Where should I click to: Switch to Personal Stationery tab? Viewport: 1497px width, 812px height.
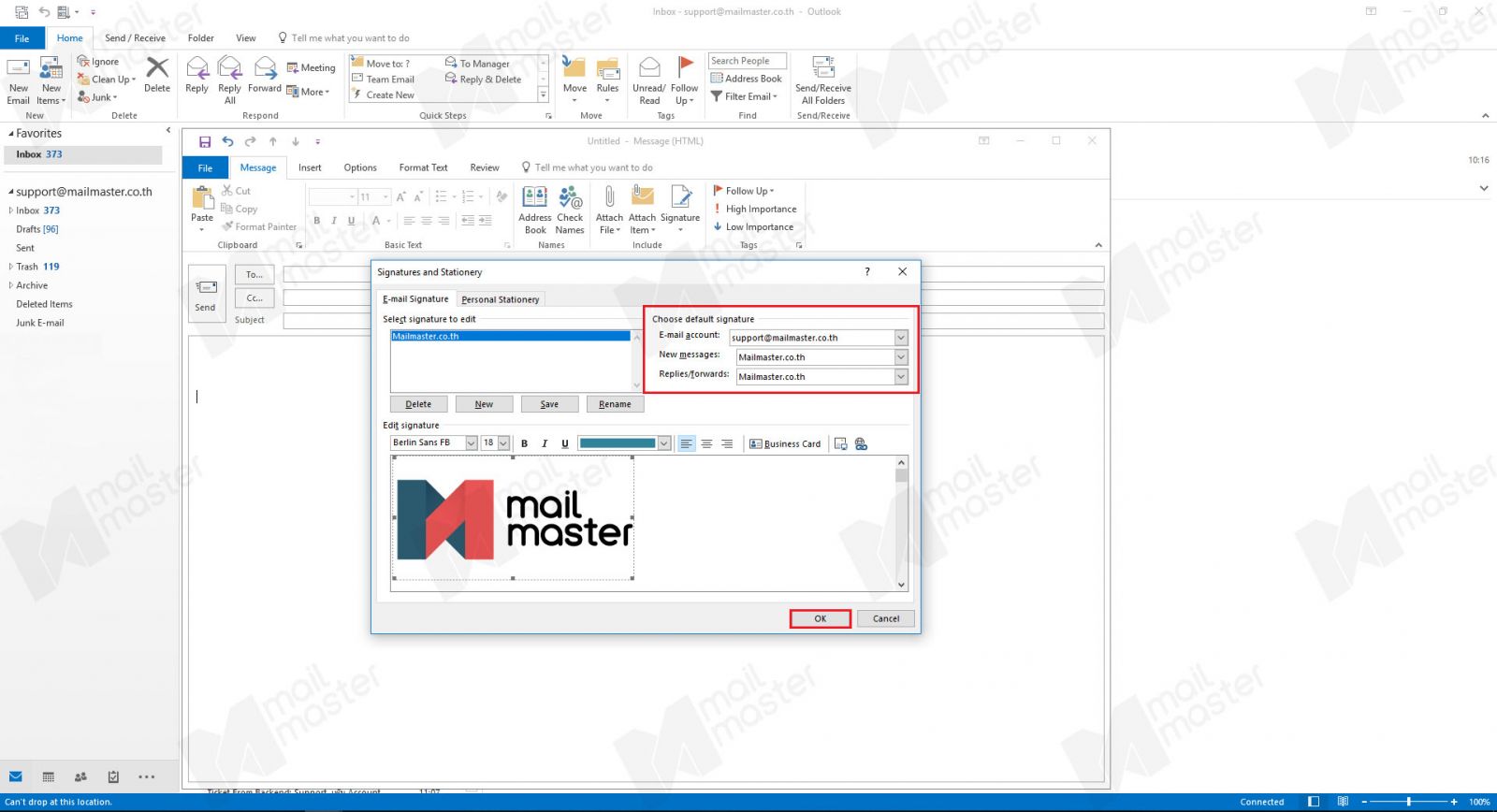coord(500,299)
